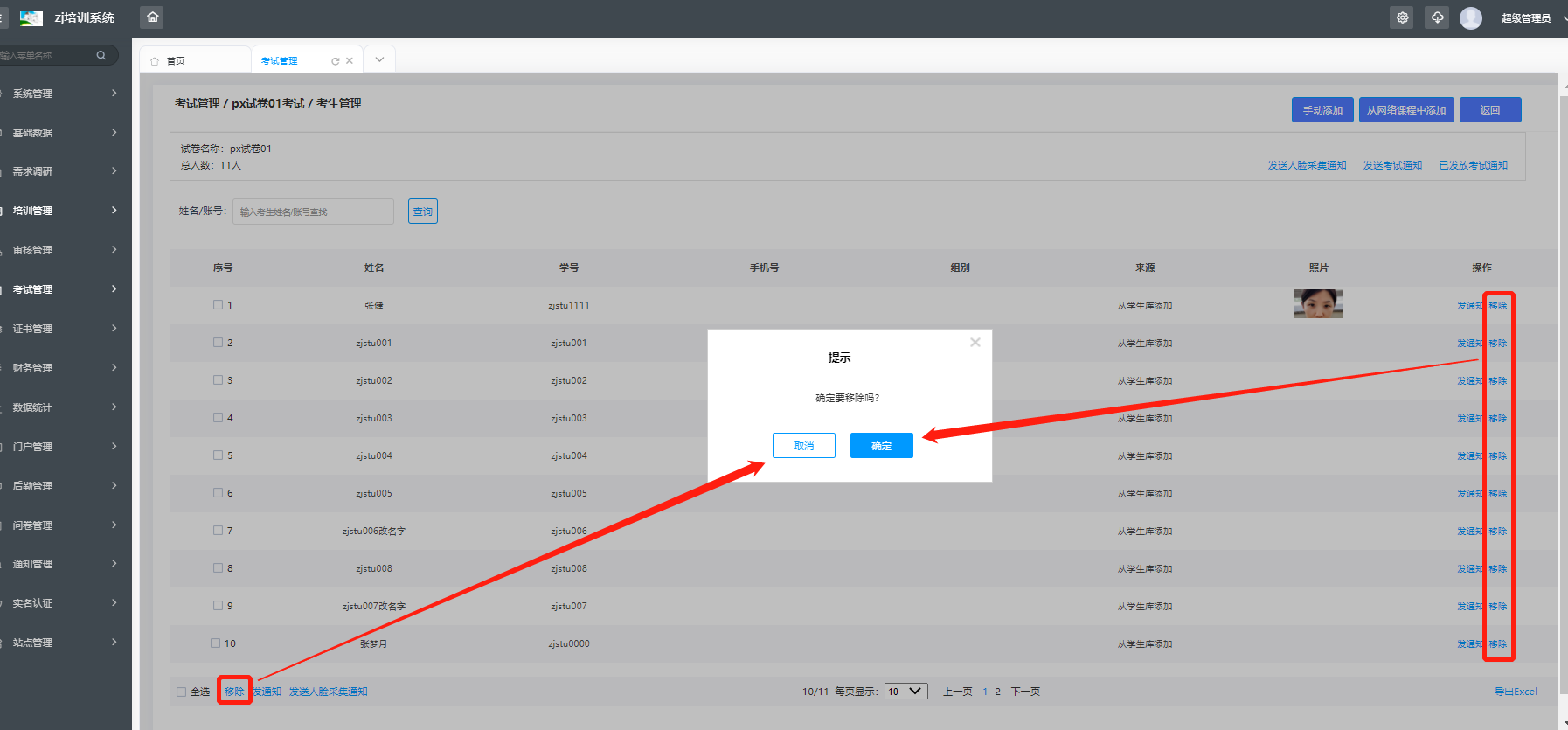This screenshot has width=1568, height=730.
Task: Click 移除 for the zjstu0000 row
Action: coord(1498,644)
